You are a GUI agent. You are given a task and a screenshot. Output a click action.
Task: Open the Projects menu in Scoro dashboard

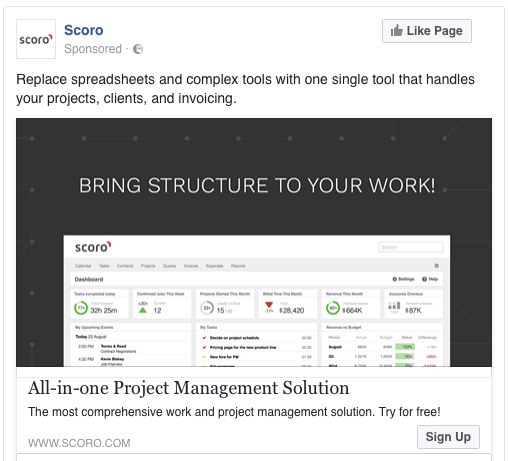click(148, 266)
